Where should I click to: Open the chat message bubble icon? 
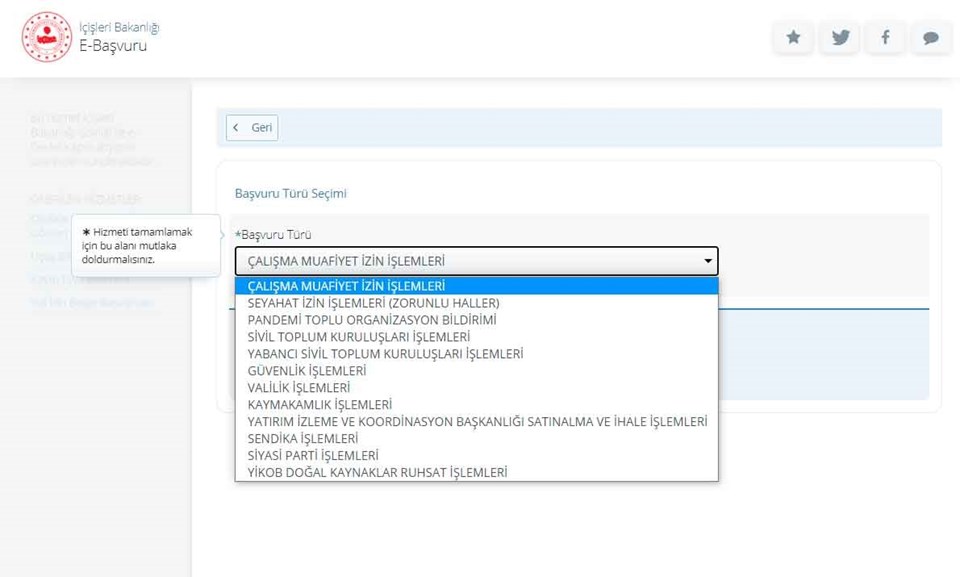(930, 38)
